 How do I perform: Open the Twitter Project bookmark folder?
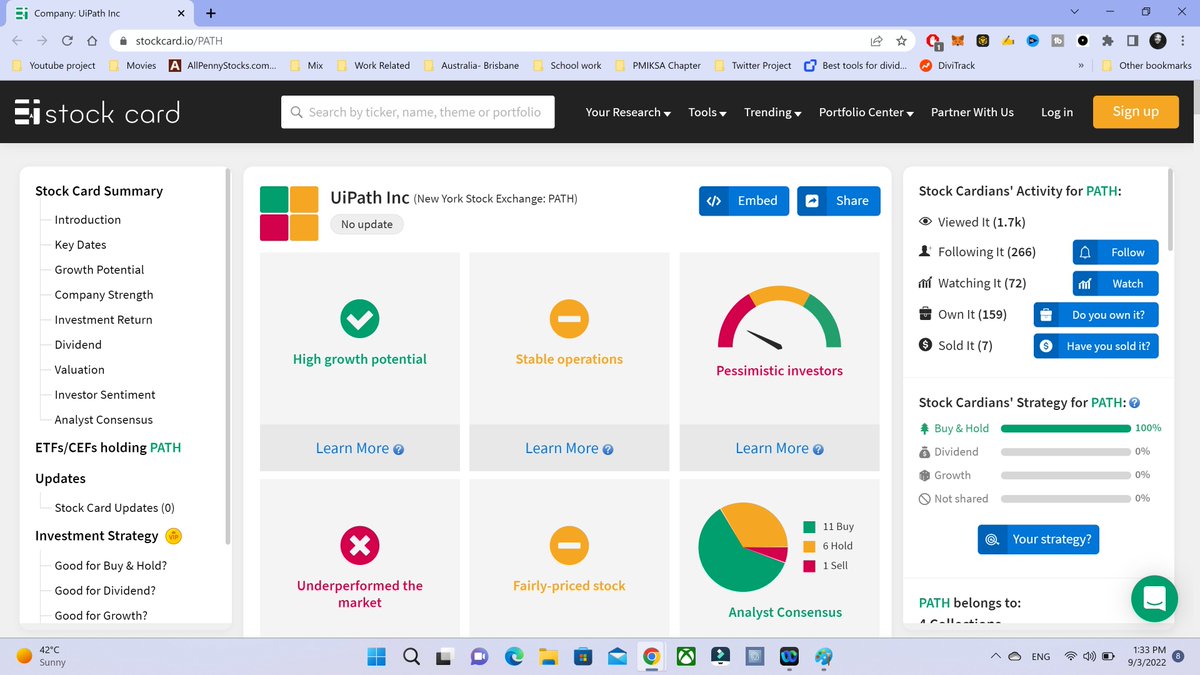pyautogui.click(x=753, y=66)
